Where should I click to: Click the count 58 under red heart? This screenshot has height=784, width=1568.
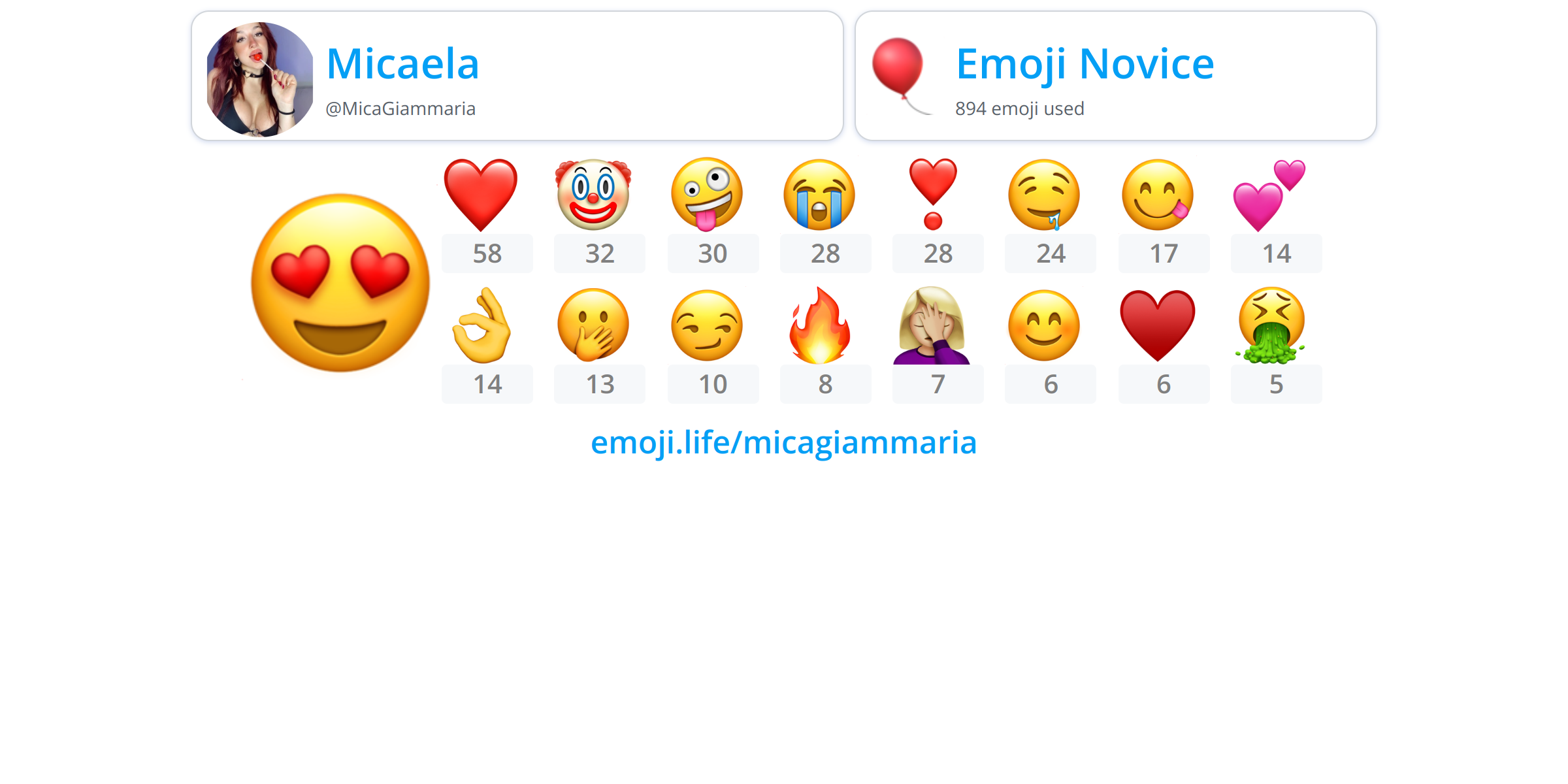tap(487, 253)
